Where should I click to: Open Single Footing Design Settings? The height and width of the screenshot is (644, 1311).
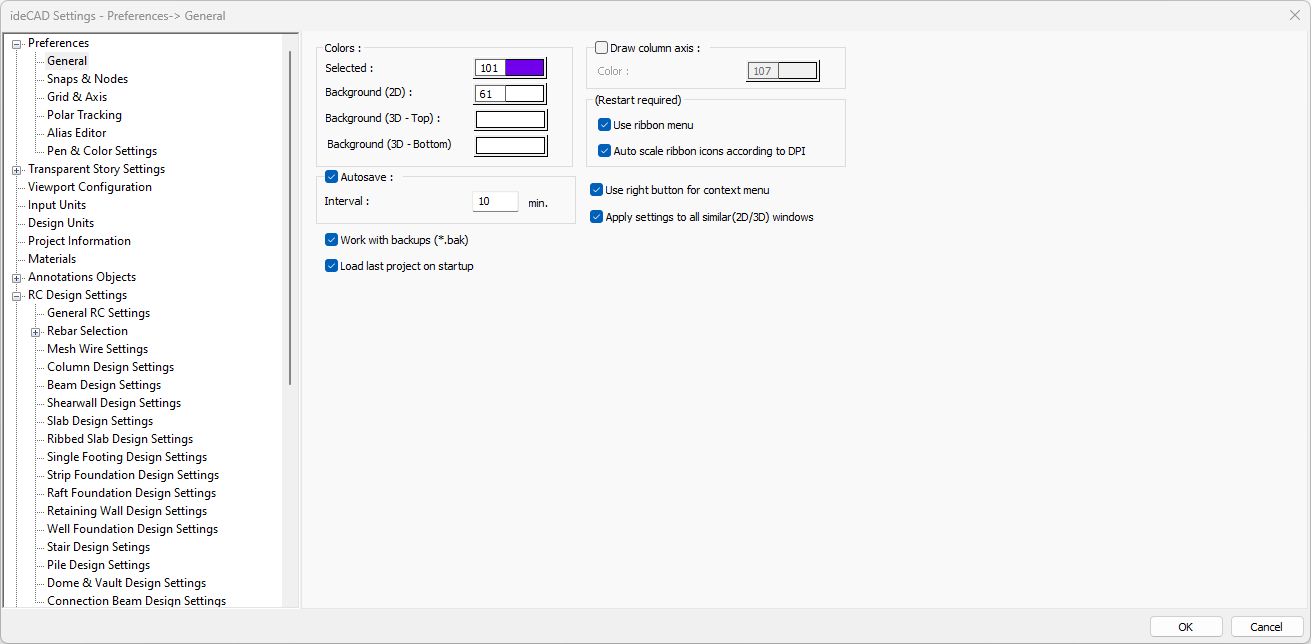pos(127,457)
